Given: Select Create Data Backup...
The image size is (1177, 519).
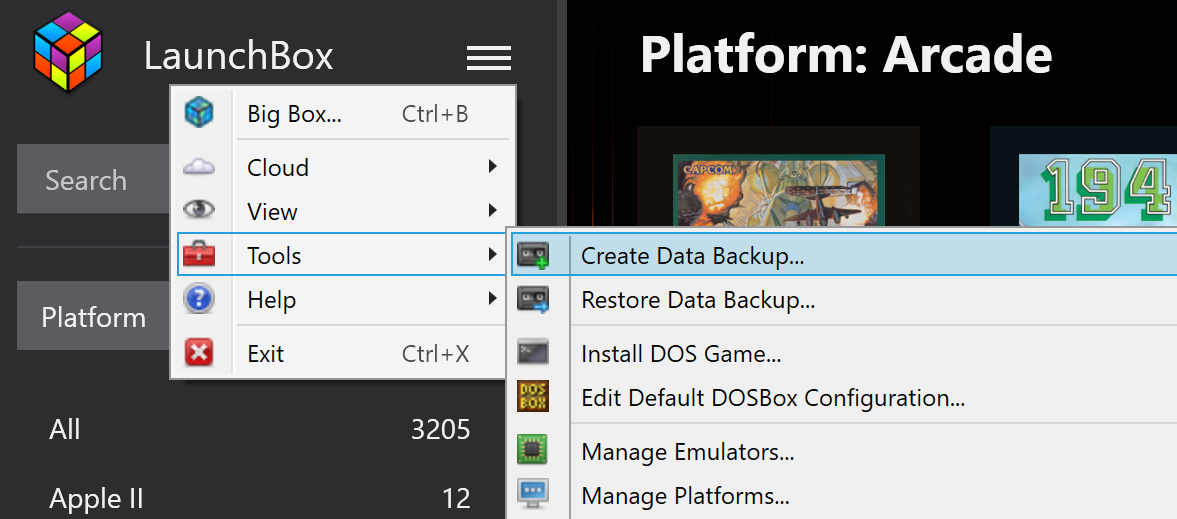Looking at the screenshot, I should point(844,255).
